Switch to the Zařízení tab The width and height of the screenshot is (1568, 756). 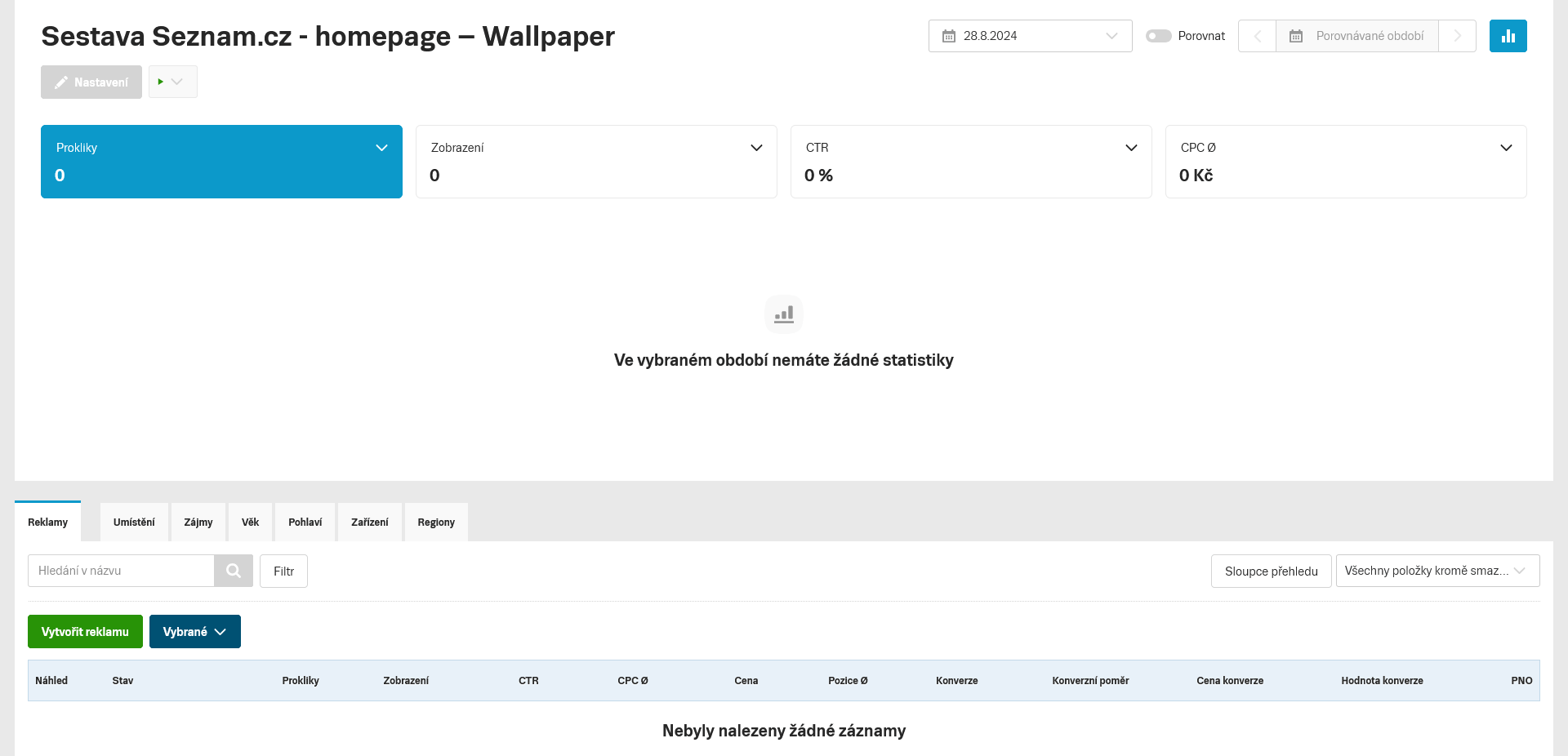click(x=369, y=523)
